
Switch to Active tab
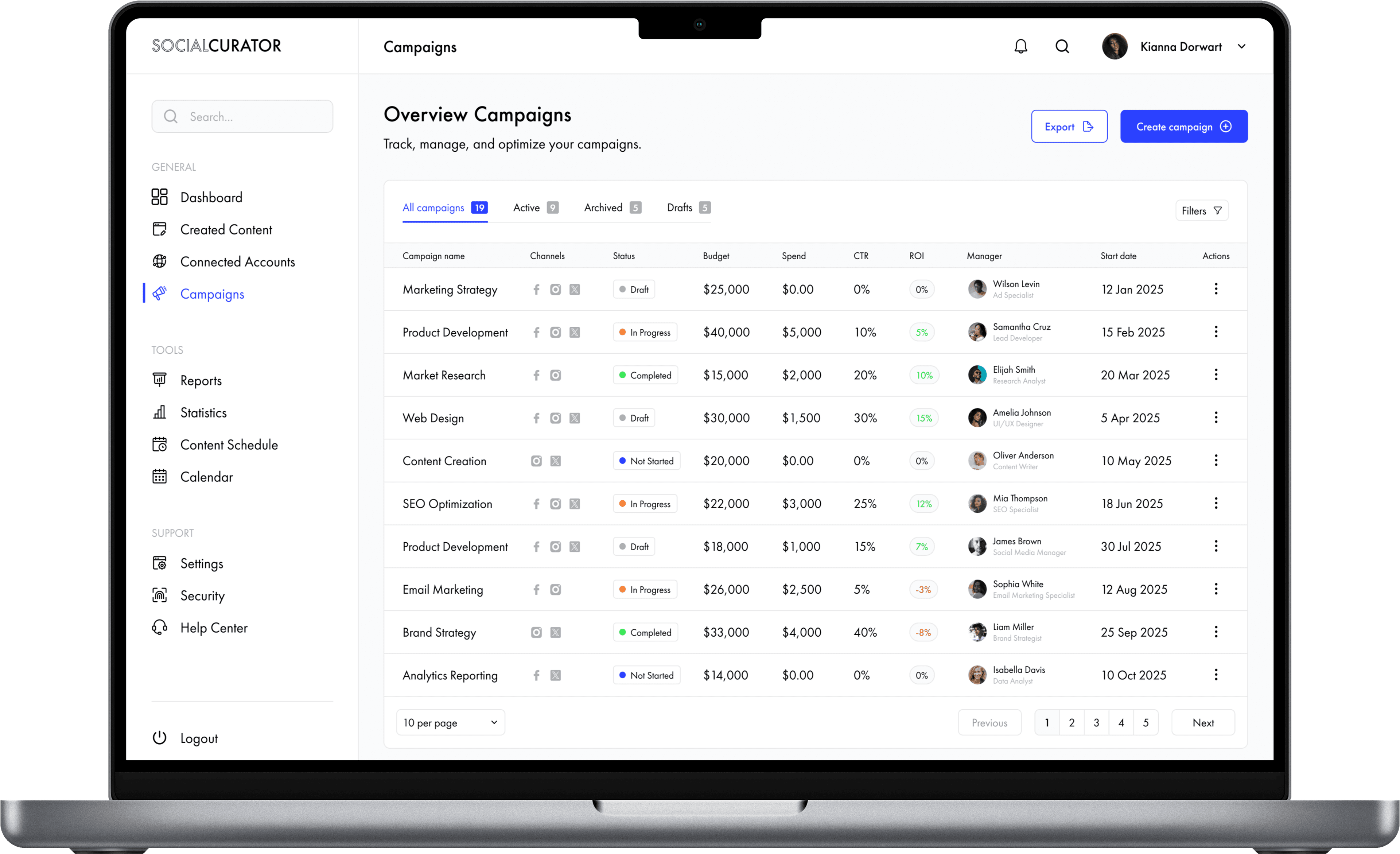535,207
